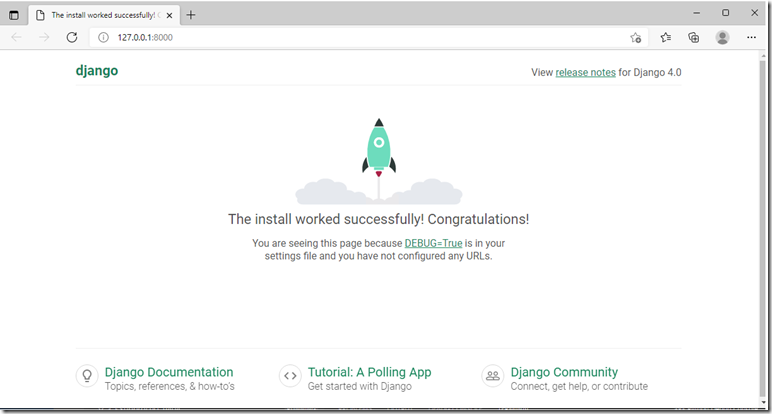The image size is (772, 414).
Task: Click the django logo heading
Action: tap(97, 70)
